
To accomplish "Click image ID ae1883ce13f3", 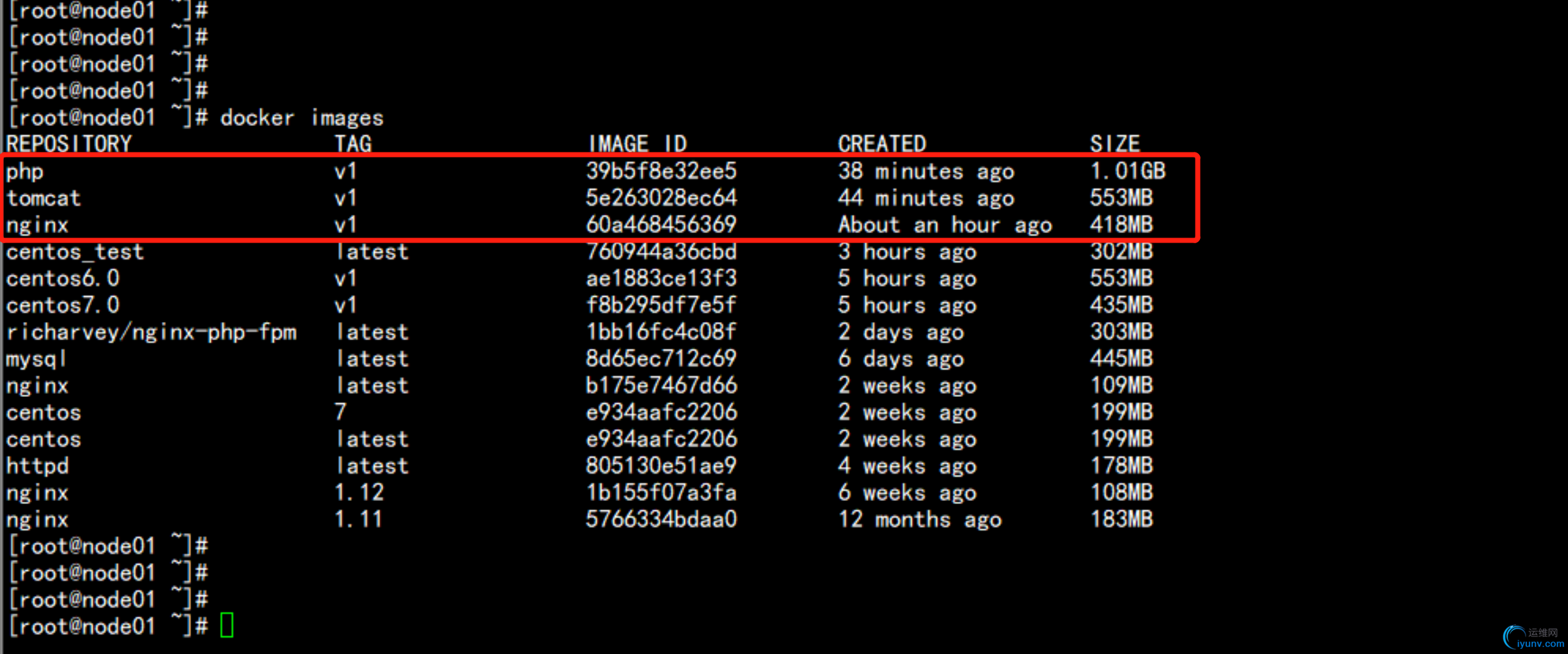I will pyautogui.click(x=661, y=278).
